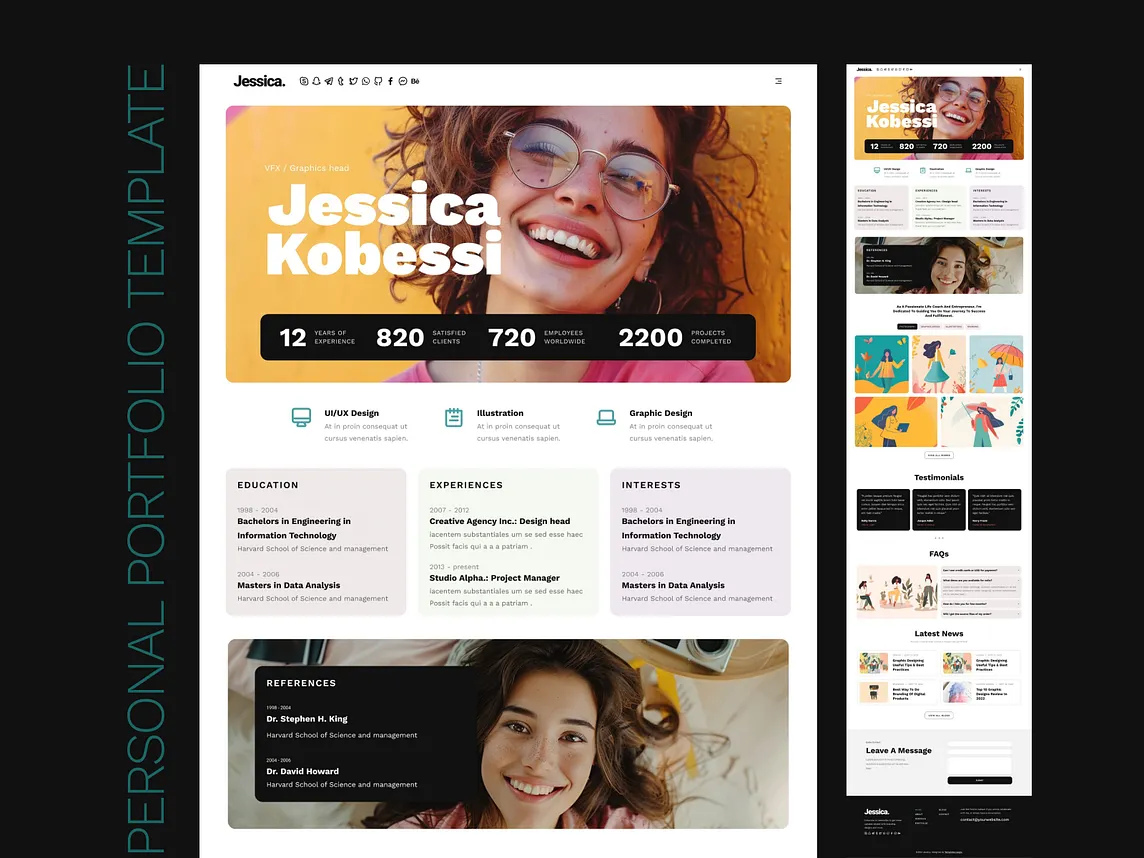Open the Messenger icon in header

pos(403,81)
